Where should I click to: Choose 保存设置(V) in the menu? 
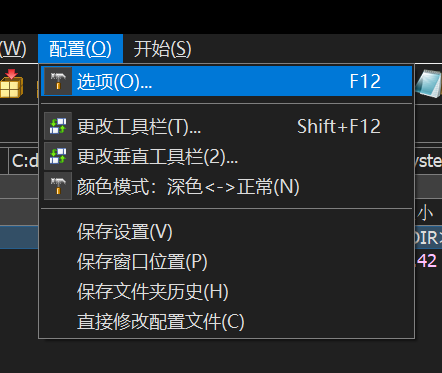(x=226, y=232)
